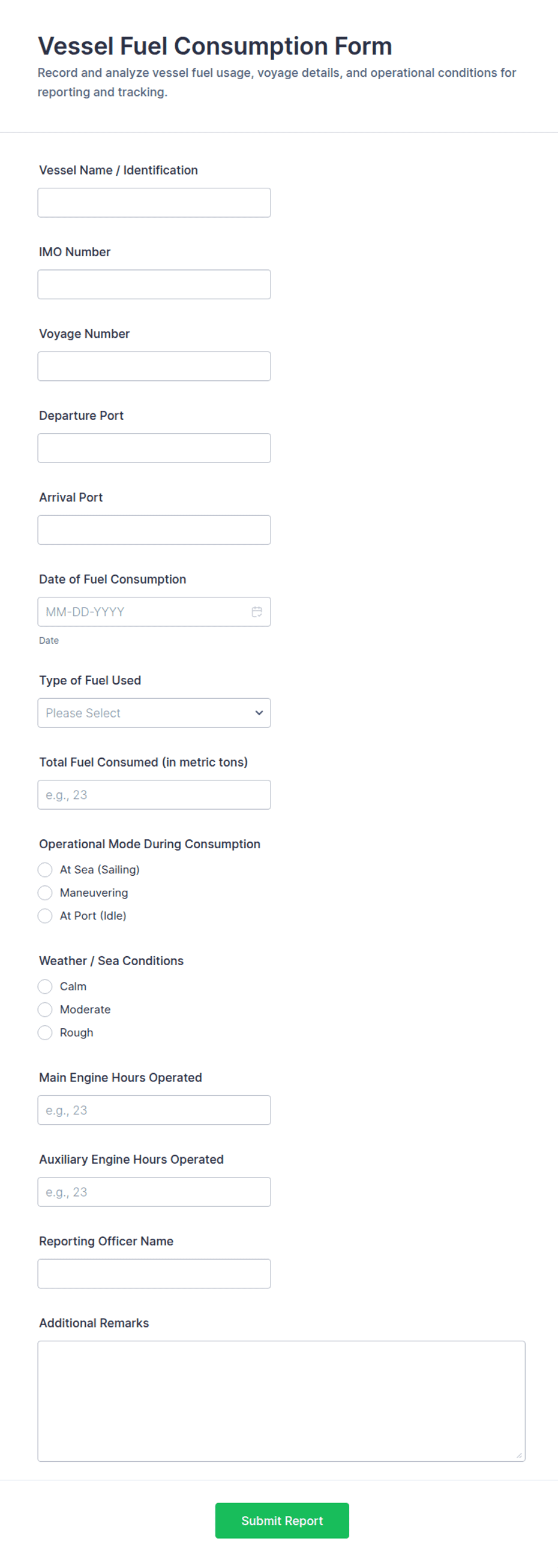Image resolution: width=558 pixels, height=1568 pixels.
Task: Select At Port (Idle) radio button
Action: pos(45,916)
